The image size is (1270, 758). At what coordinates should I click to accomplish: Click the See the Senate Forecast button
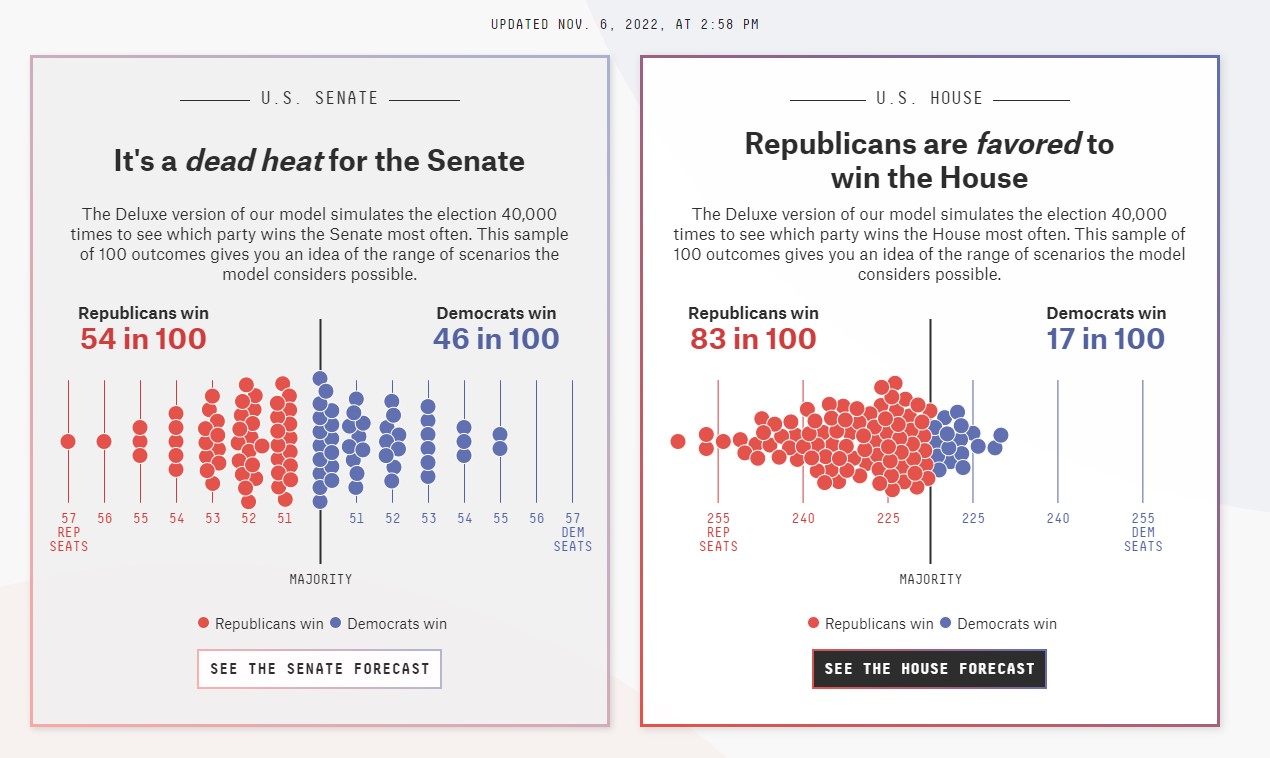319,669
